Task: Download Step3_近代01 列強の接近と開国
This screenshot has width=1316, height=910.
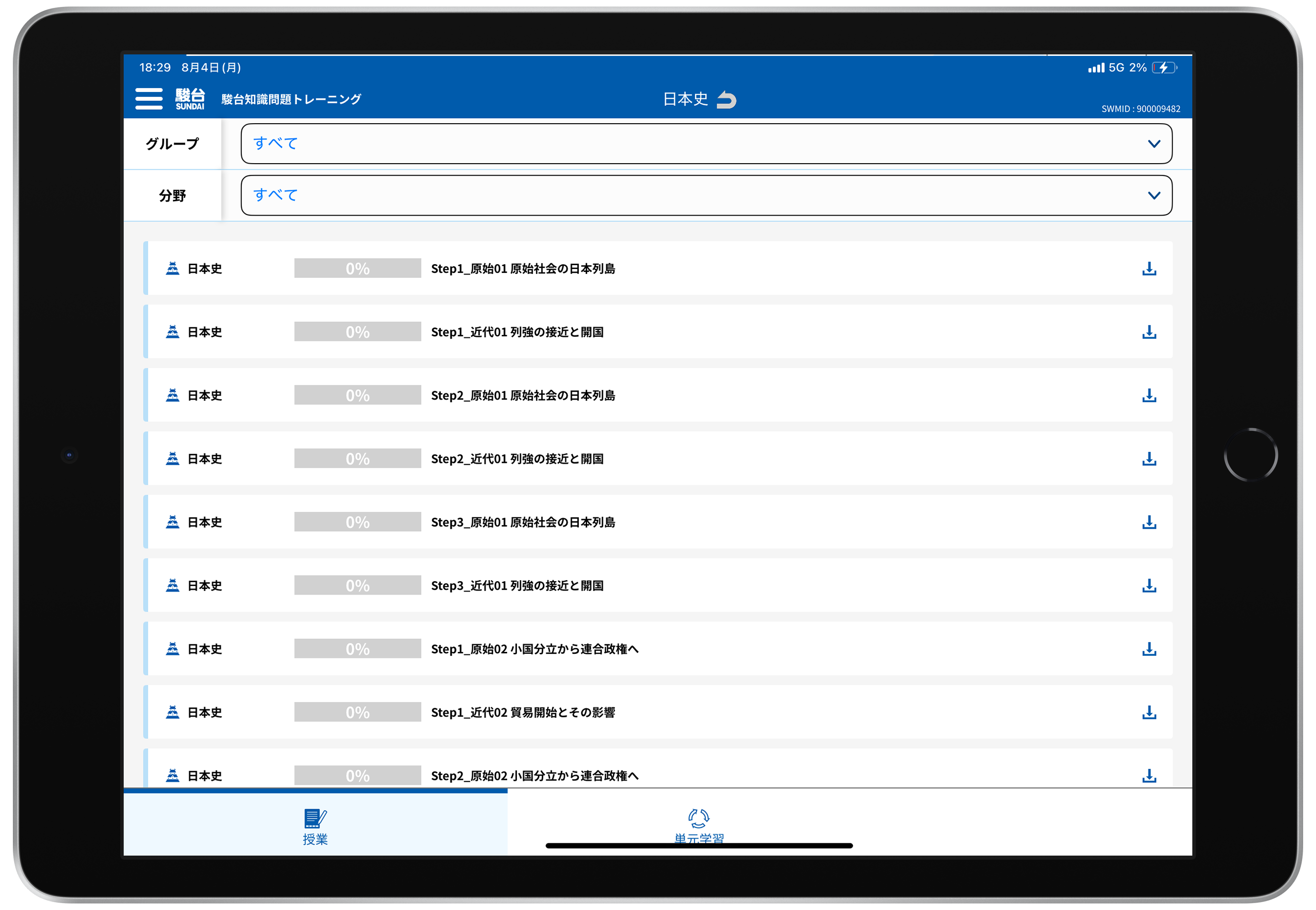Action: point(1149,586)
